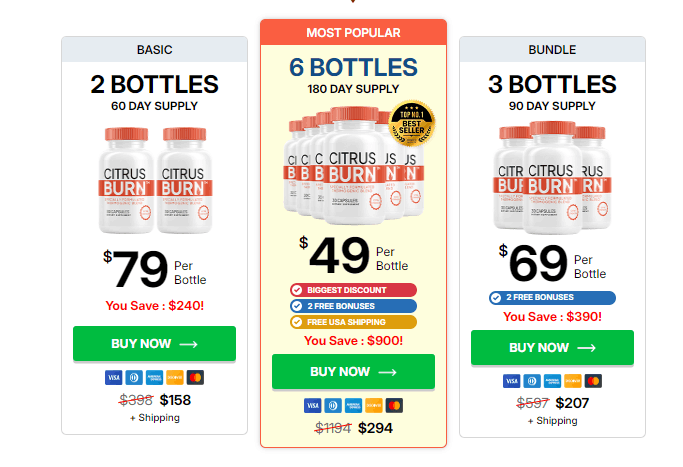This screenshot has height=467, width=683.
Task: Click the Biggest Discount checkmark badge
Action: pos(297,290)
